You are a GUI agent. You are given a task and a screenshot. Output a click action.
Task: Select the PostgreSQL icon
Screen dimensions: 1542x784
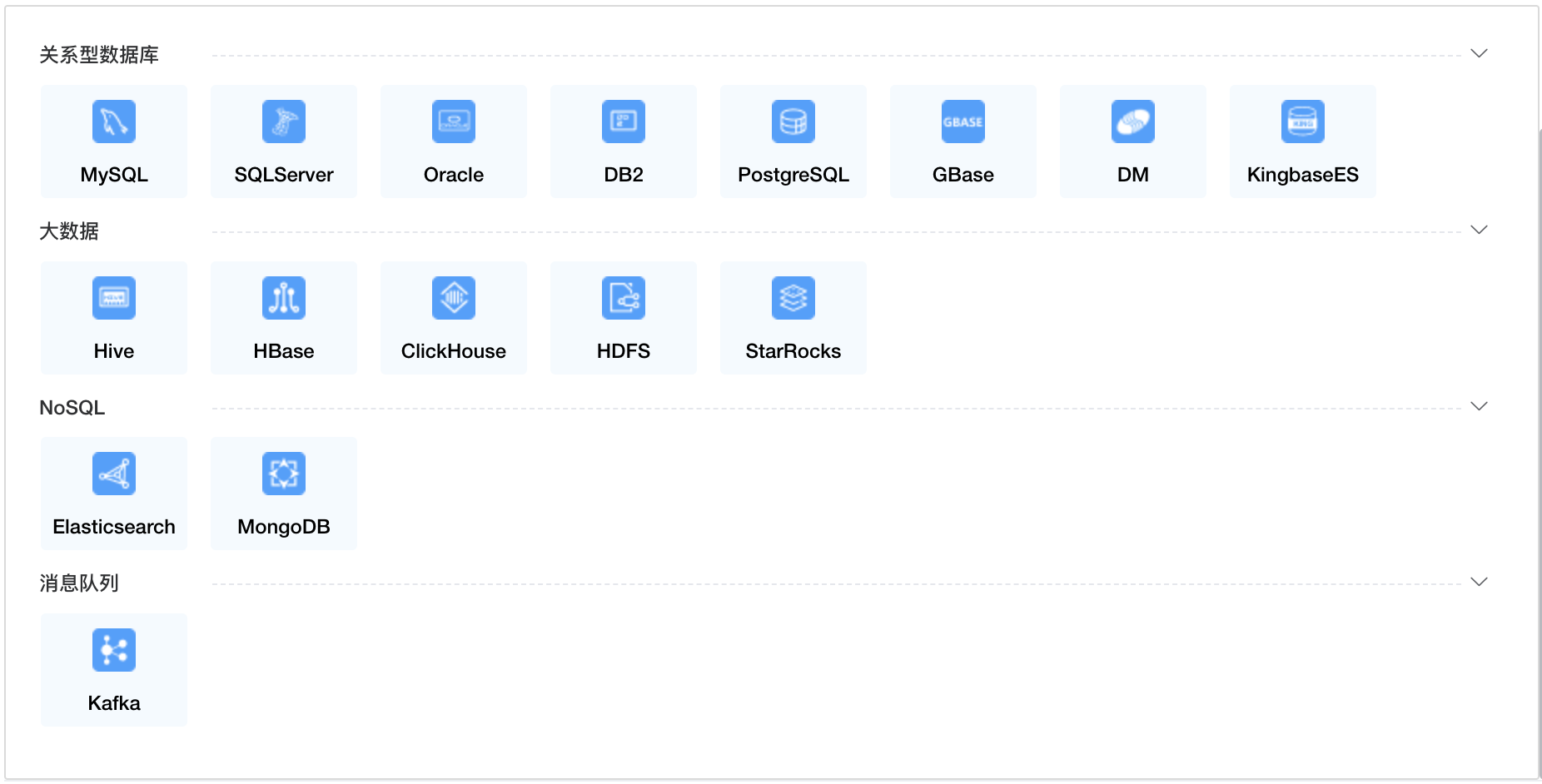pos(793,122)
